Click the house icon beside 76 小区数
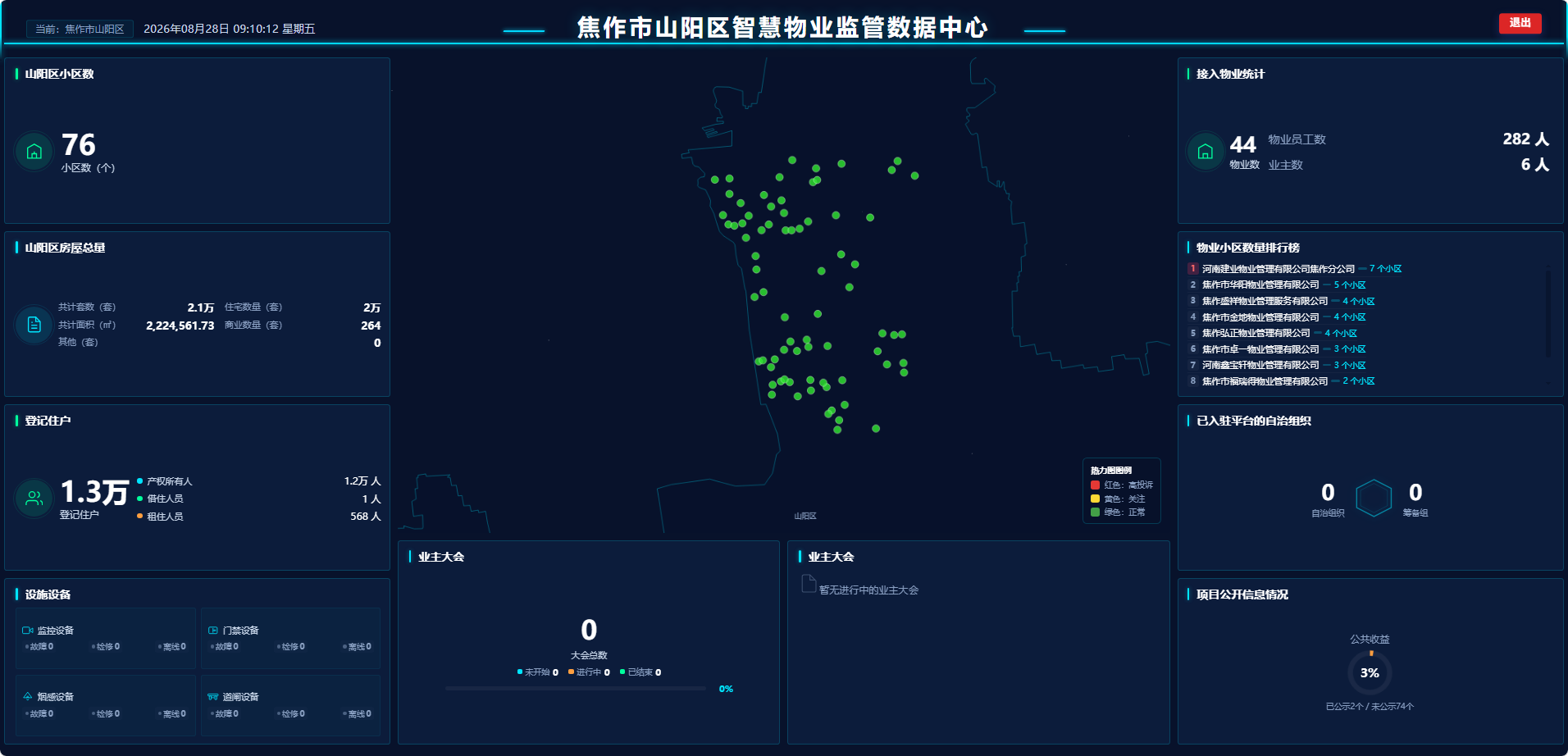 coord(34,152)
